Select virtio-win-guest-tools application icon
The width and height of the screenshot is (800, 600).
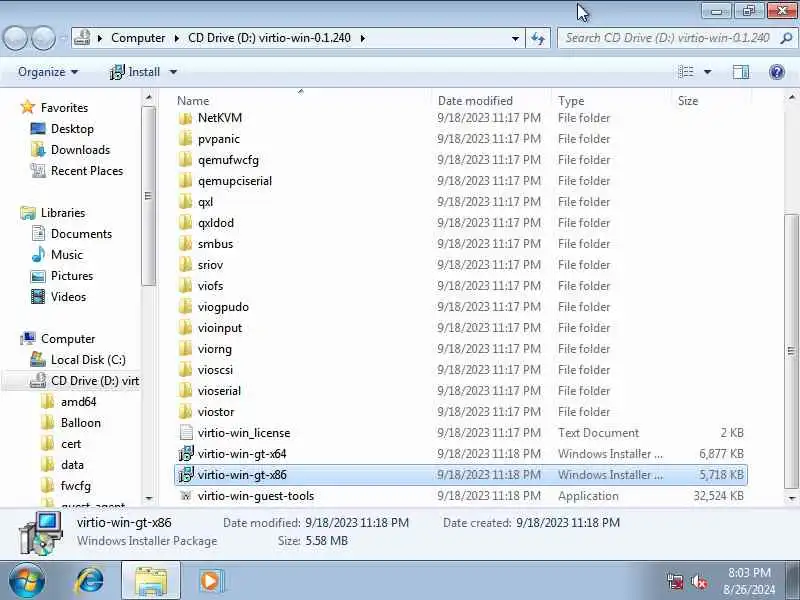point(186,495)
